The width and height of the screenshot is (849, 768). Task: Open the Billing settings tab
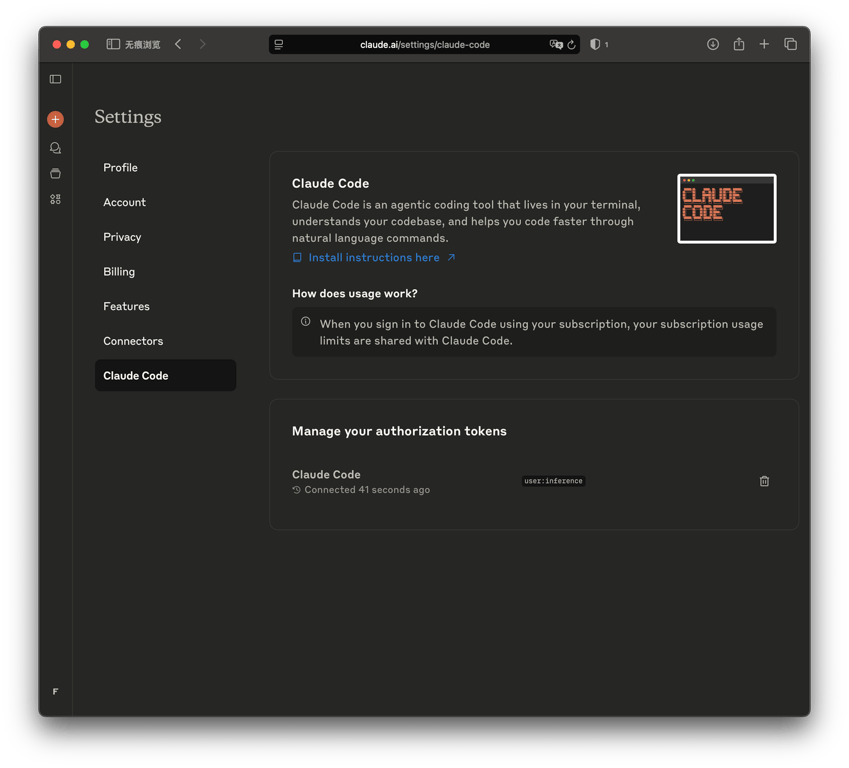point(165,271)
